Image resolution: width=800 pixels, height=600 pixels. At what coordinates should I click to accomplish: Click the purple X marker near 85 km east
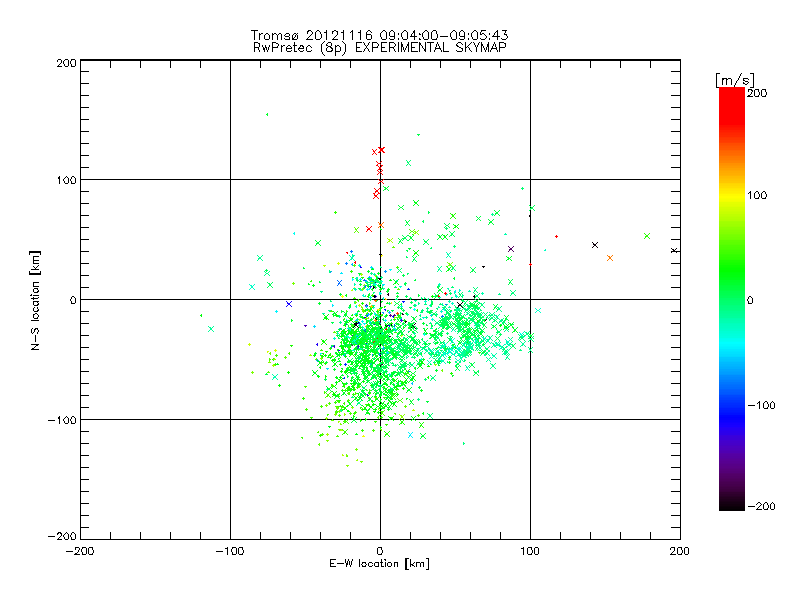pos(511,249)
